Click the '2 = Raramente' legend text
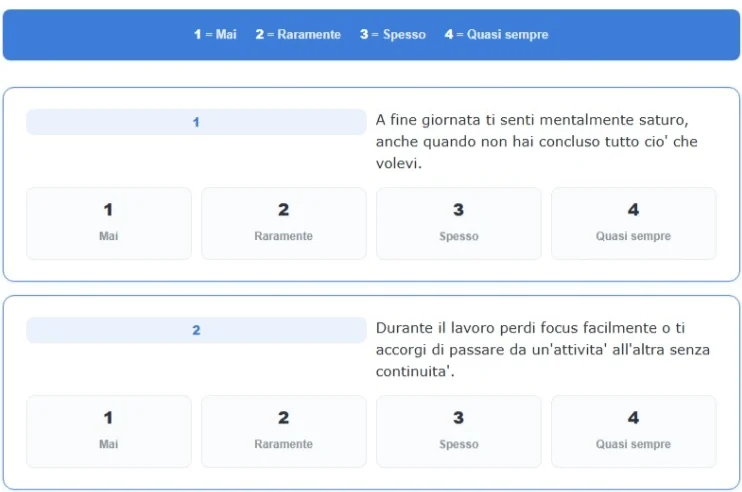The width and height of the screenshot is (742, 492). coord(298,35)
